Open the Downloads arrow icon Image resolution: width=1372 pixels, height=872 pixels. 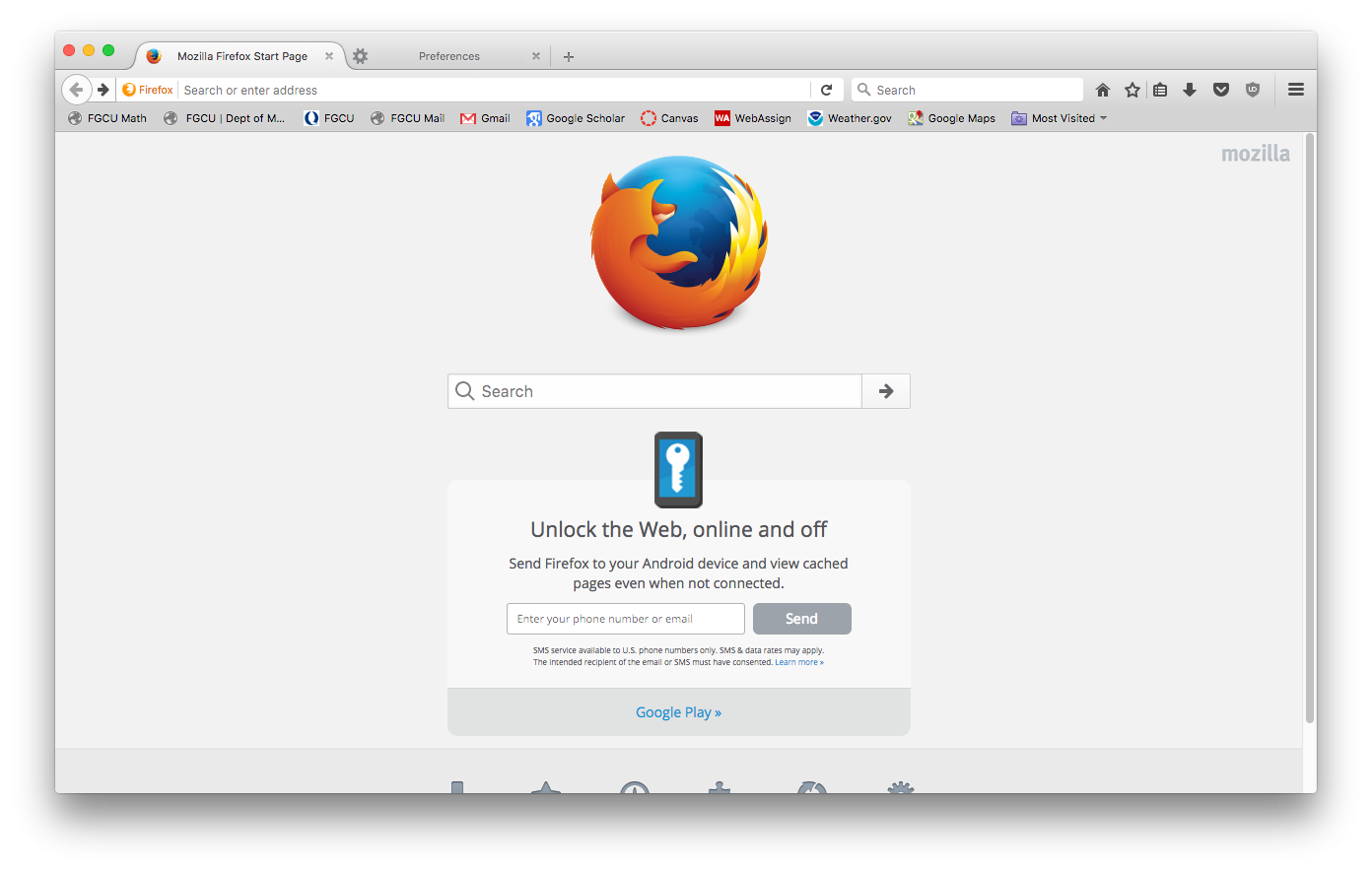[x=1190, y=90]
